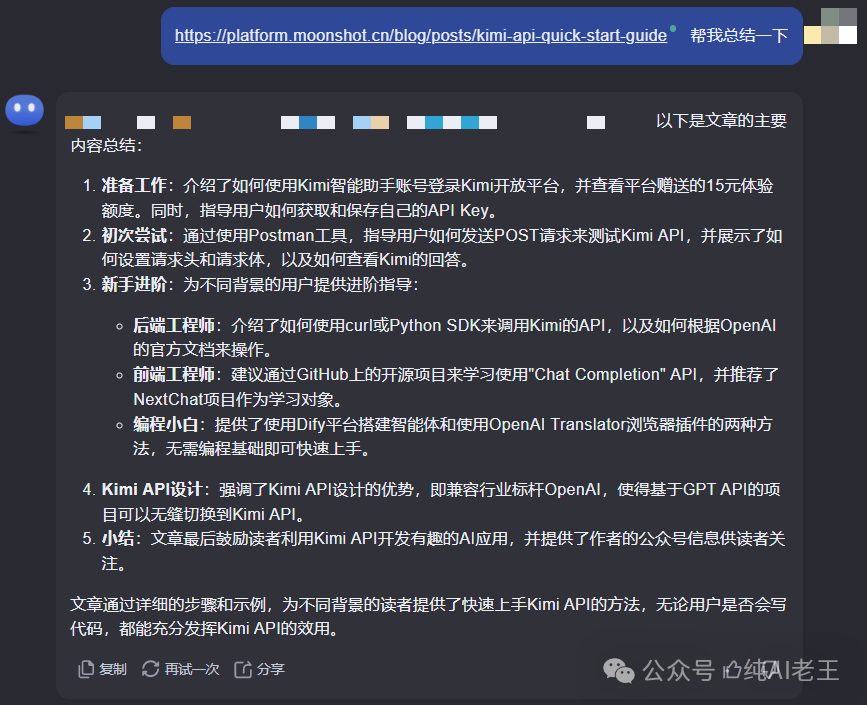This screenshot has width=867, height=705.
Task: Click the bullet heading 后端工程师
Action: point(174,326)
